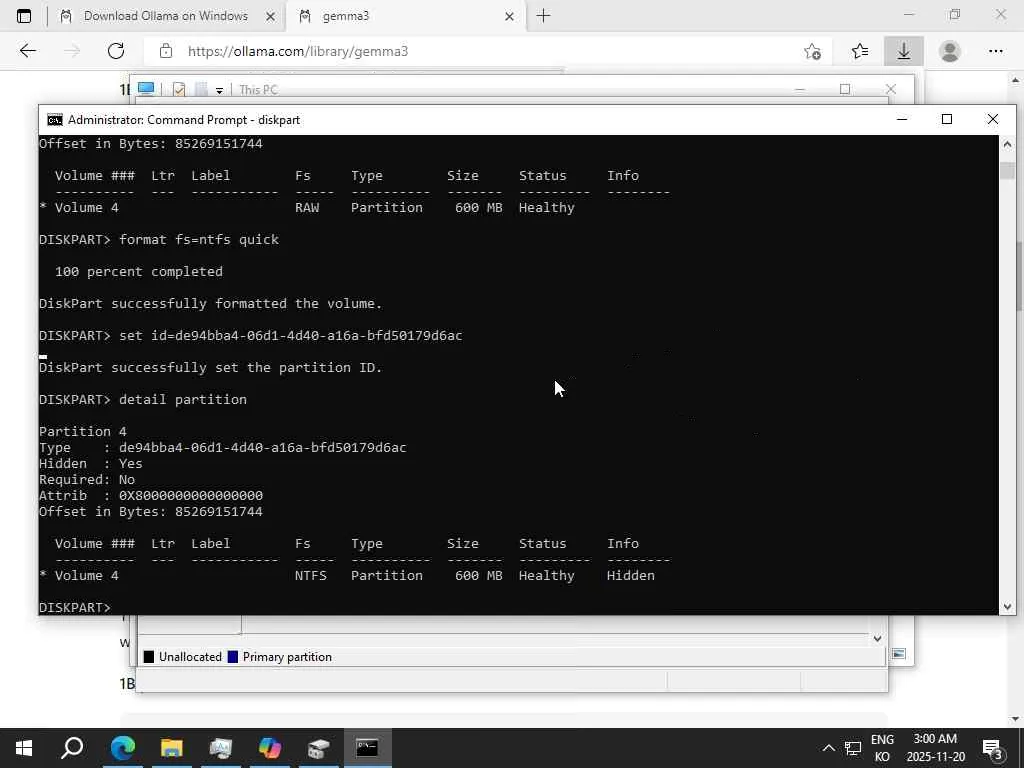1024x768 pixels.
Task: Click browser page scrollbar down arrow
Action: click(x=1016, y=719)
